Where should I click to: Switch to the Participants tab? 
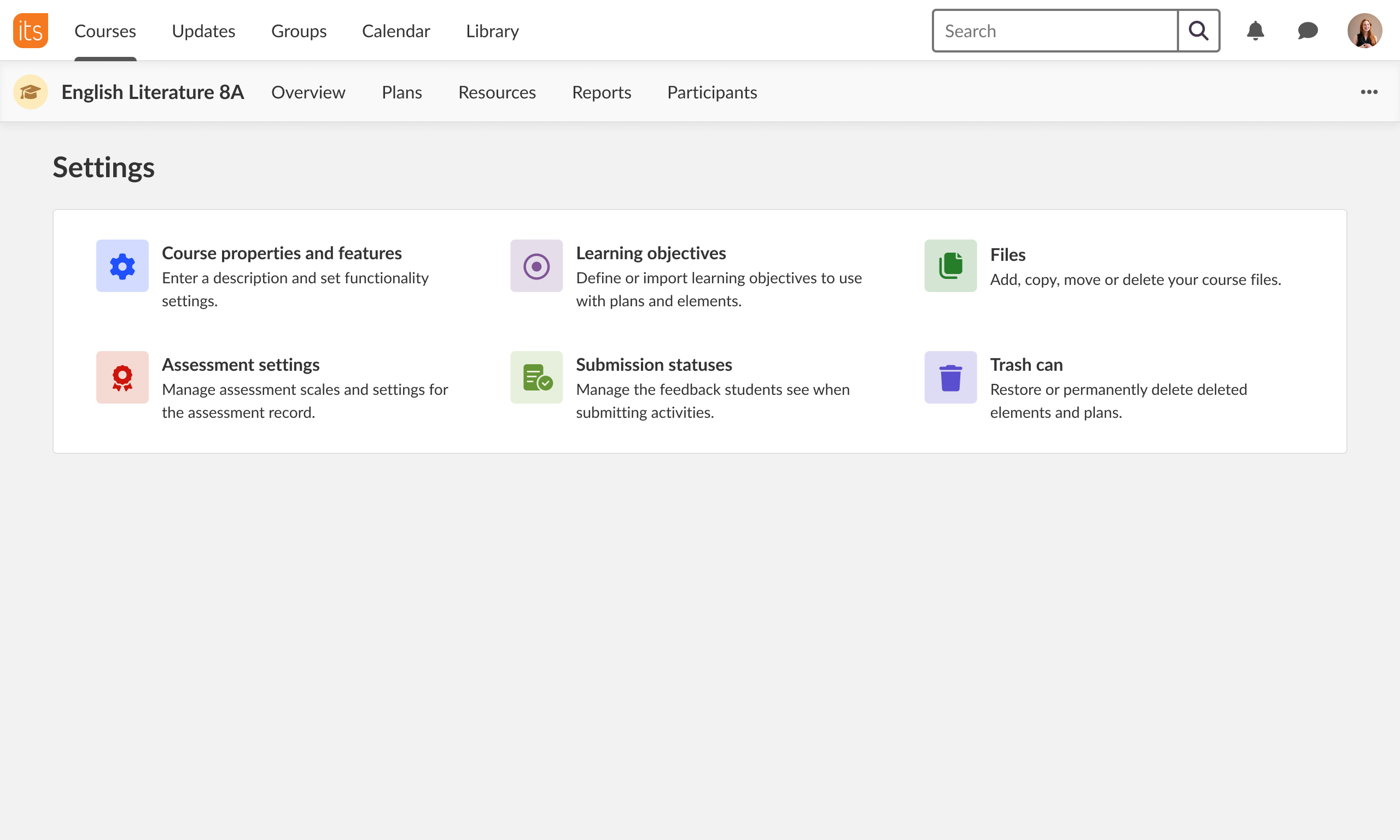pyautogui.click(x=712, y=92)
